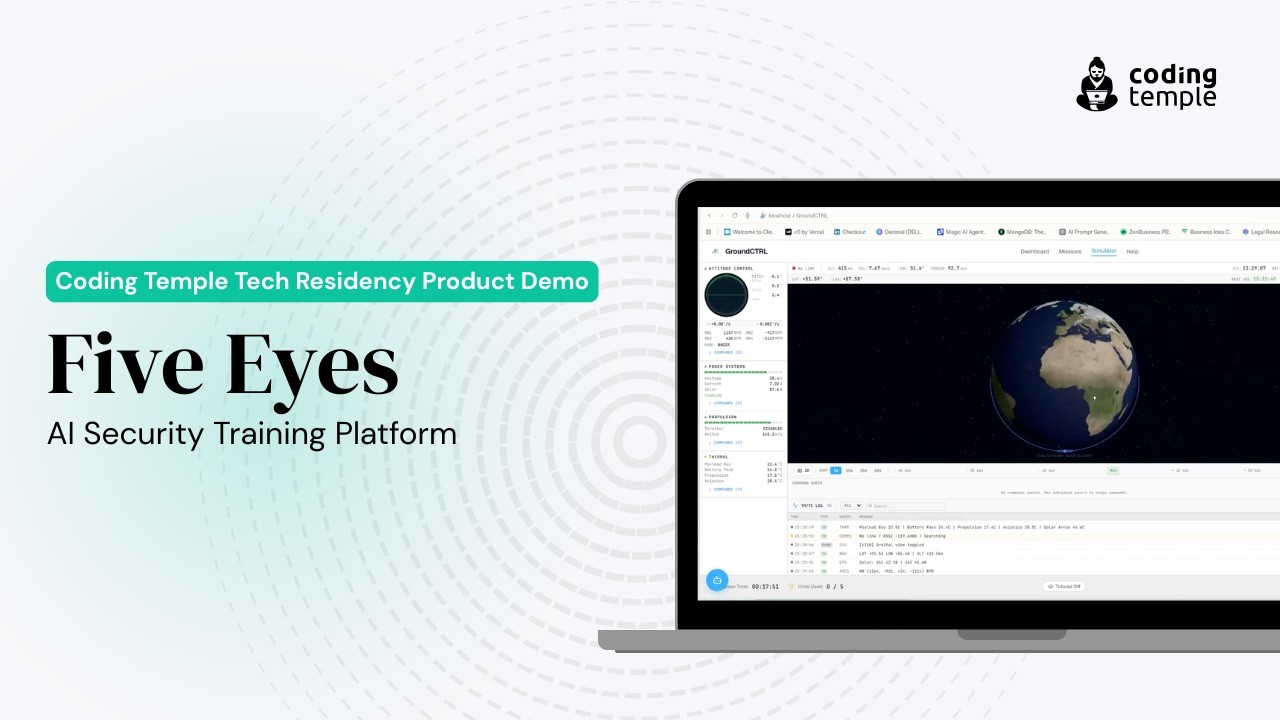
Task: Open the blue chatbot assistant button
Action: (717, 580)
